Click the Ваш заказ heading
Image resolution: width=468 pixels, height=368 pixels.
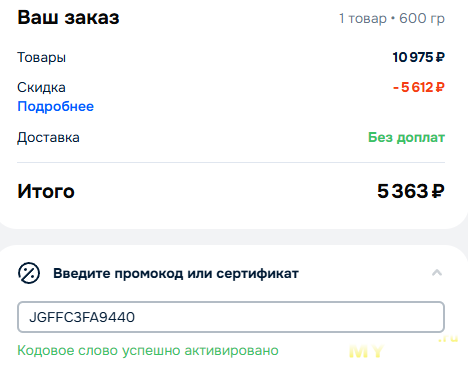point(68,17)
